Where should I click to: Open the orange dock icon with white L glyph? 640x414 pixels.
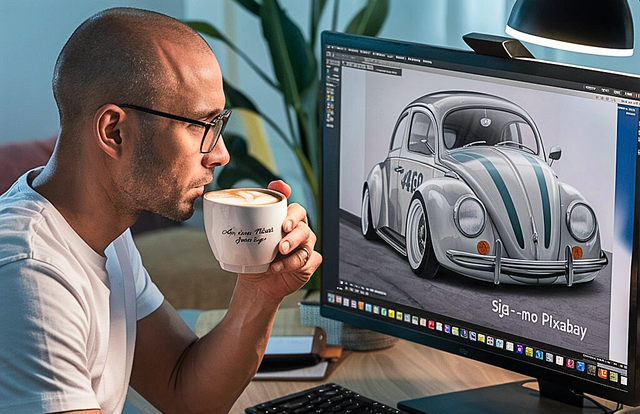pos(602,373)
